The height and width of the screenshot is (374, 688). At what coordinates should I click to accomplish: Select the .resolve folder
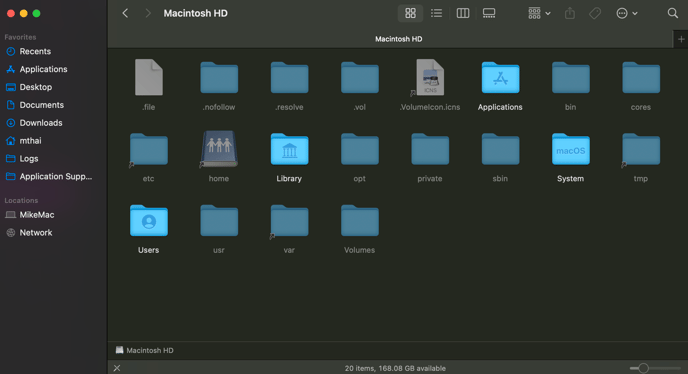pyautogui.click(x=289, y=78)
